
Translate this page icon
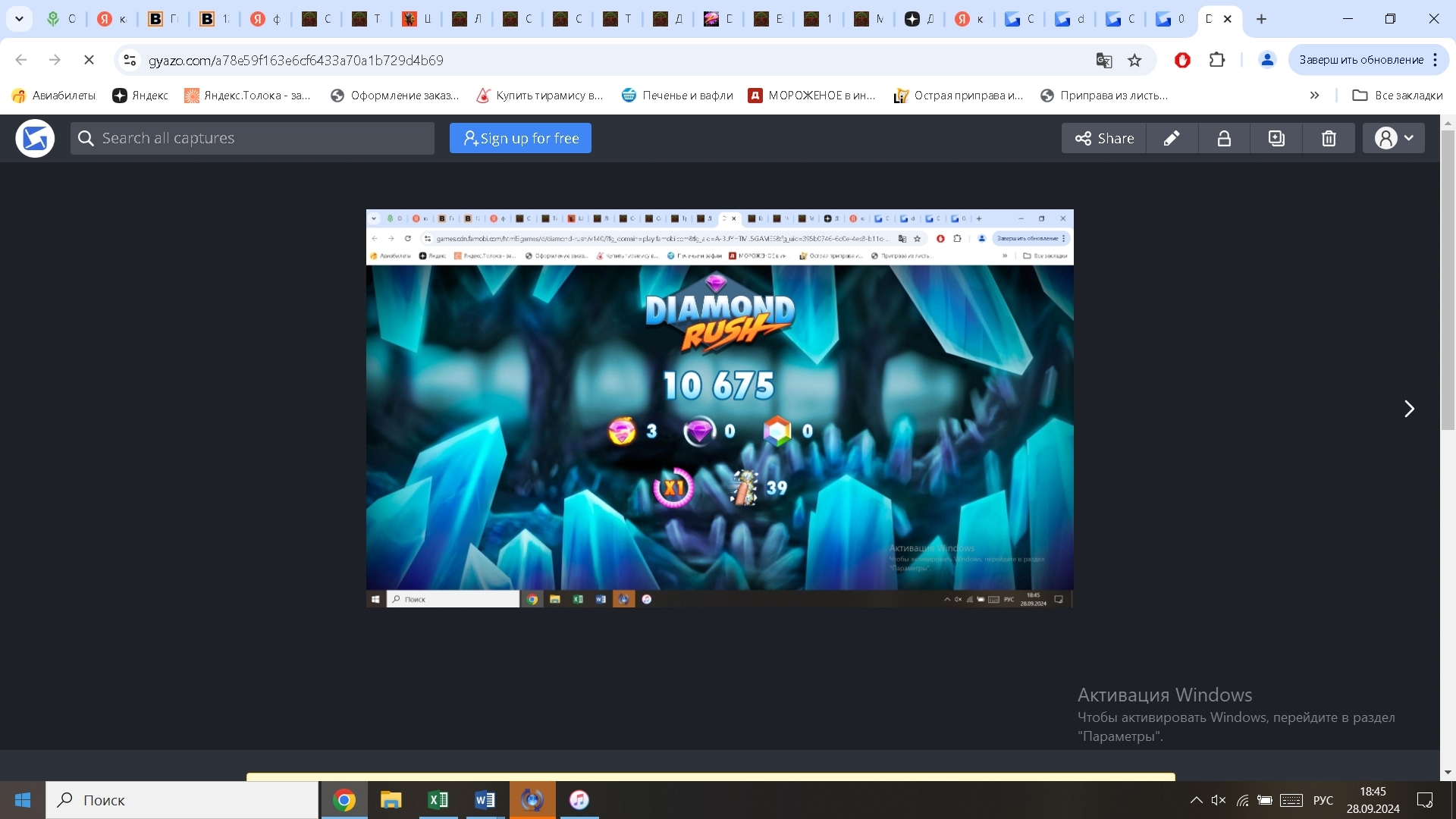[1104, 60]
